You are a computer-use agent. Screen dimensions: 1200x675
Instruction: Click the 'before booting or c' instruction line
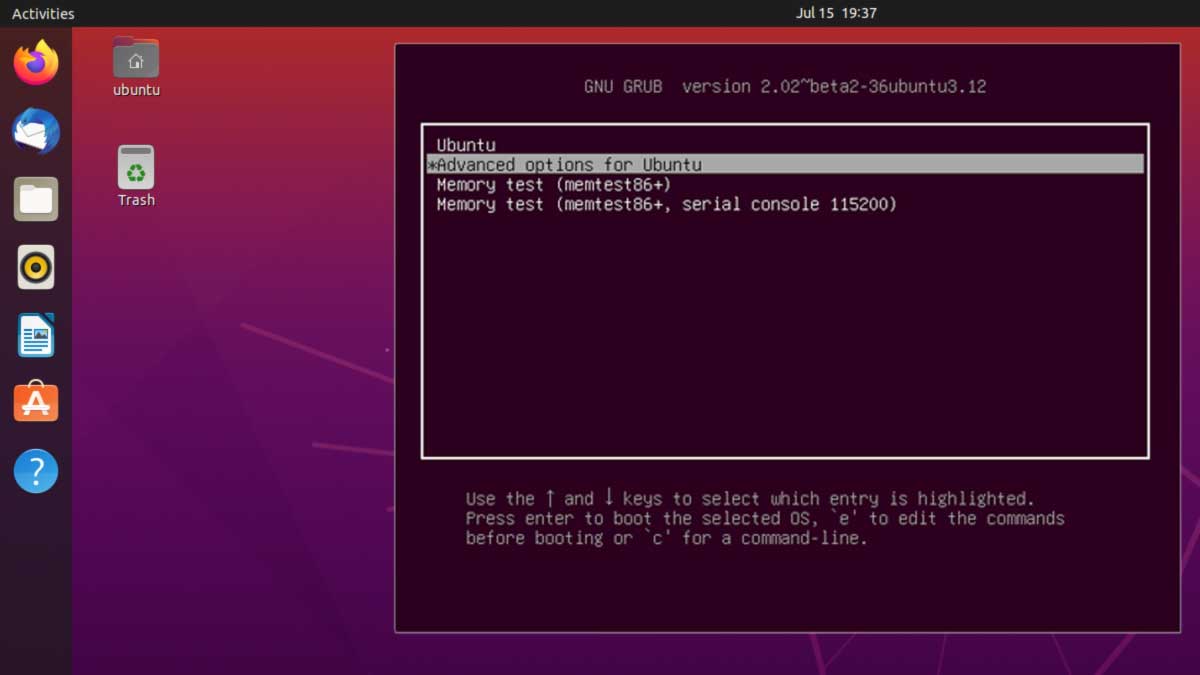pos(666,538)
